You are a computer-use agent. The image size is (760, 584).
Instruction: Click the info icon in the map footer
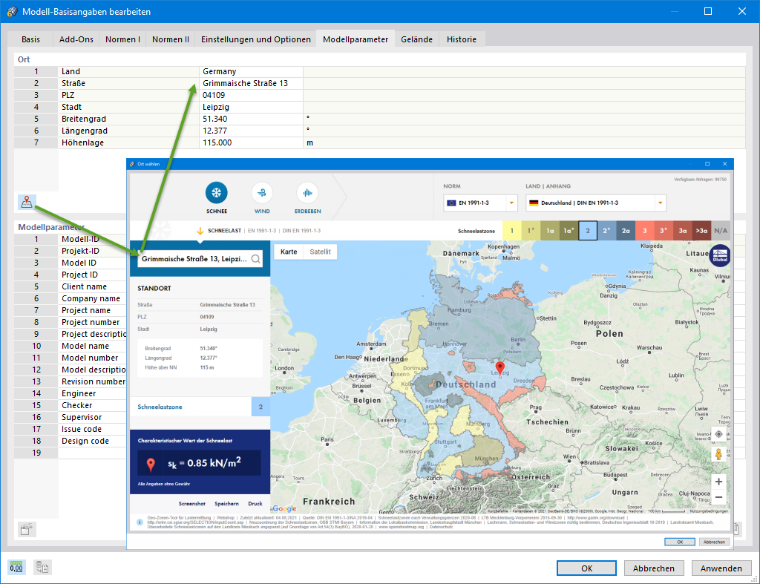tap(140, 522)
